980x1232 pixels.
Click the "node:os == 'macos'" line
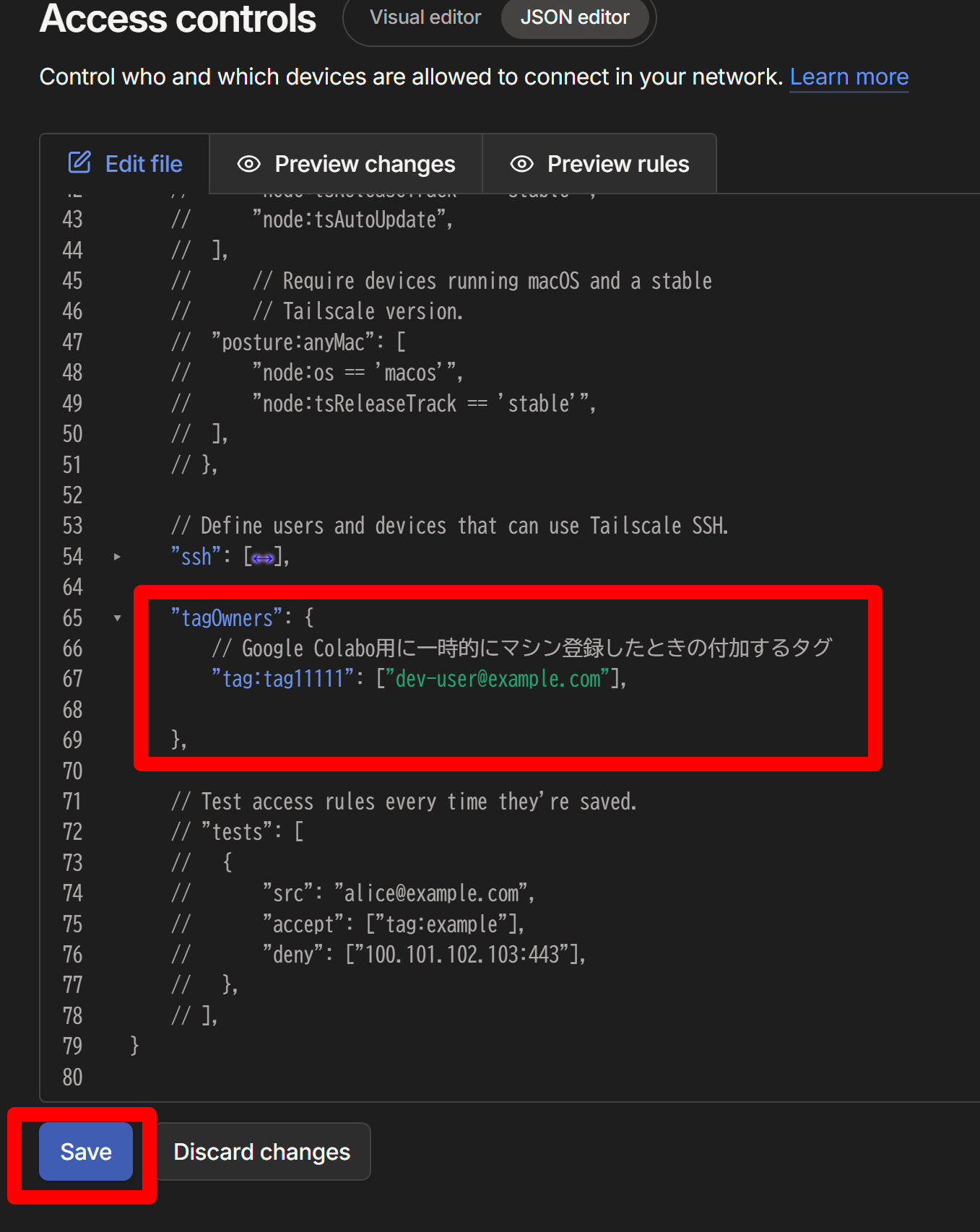point(317,373)
